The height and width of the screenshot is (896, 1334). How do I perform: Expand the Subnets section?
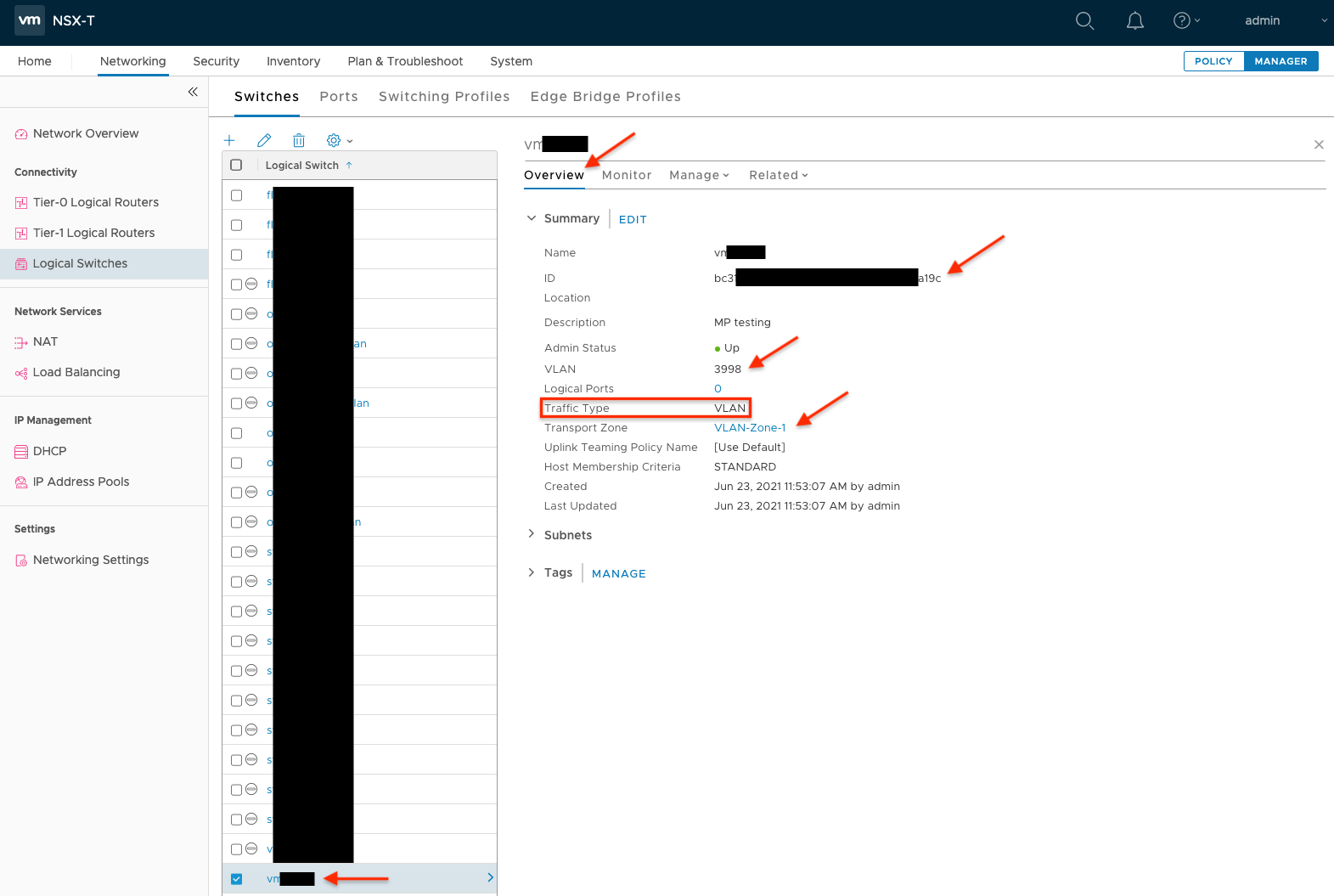tap(532, 534)
